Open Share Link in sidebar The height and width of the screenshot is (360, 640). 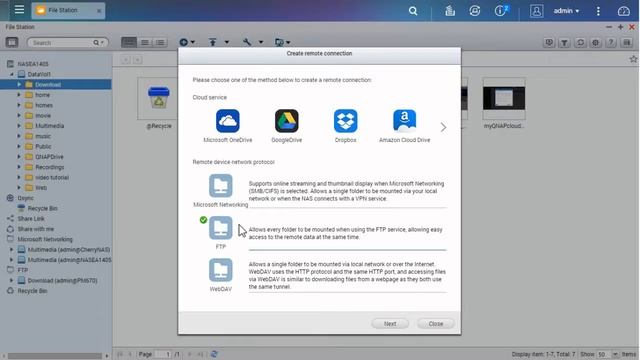click(31, 219)
